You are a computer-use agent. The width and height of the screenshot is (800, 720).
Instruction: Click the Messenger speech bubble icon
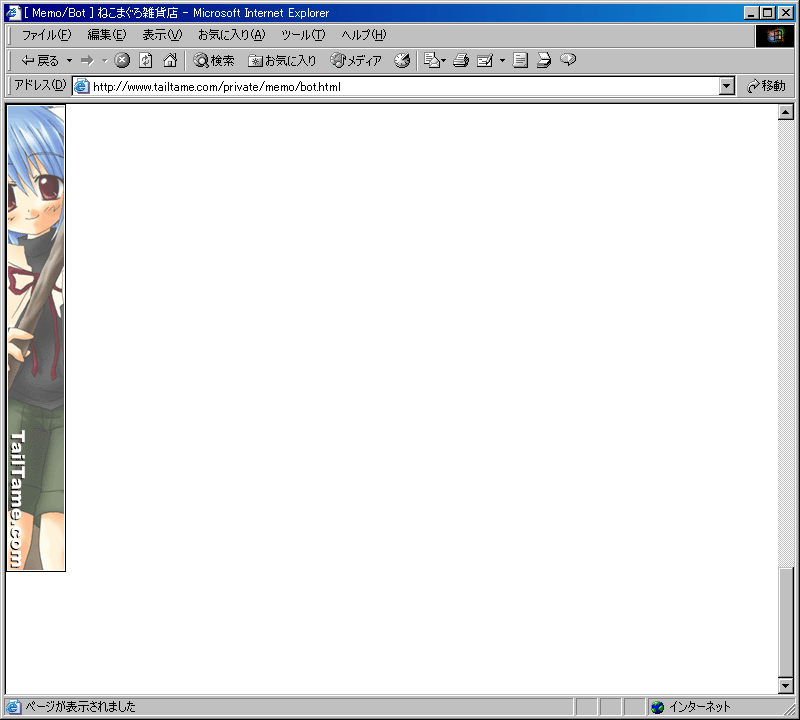coord(568,60)
